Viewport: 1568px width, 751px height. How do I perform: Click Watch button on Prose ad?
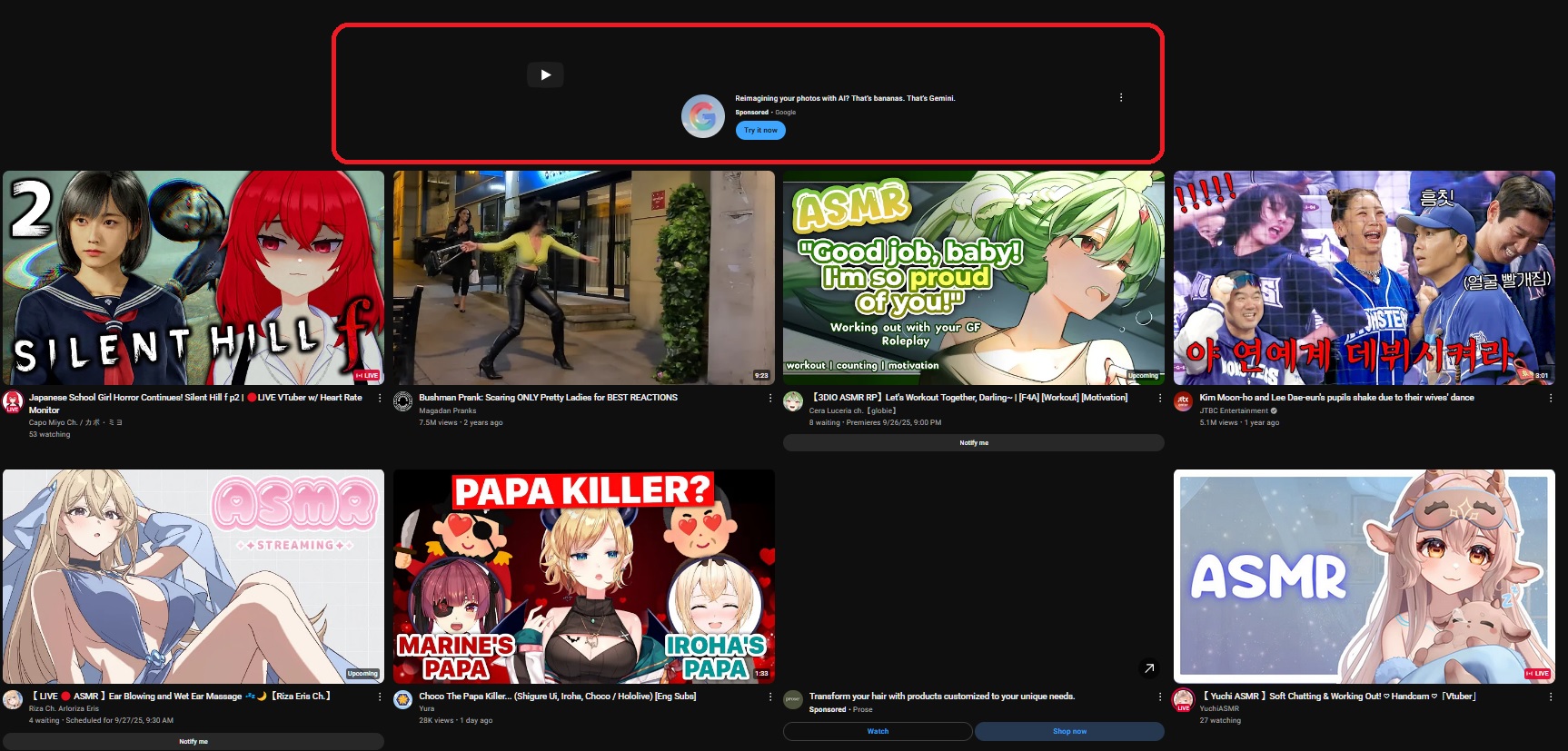point(878,731)
